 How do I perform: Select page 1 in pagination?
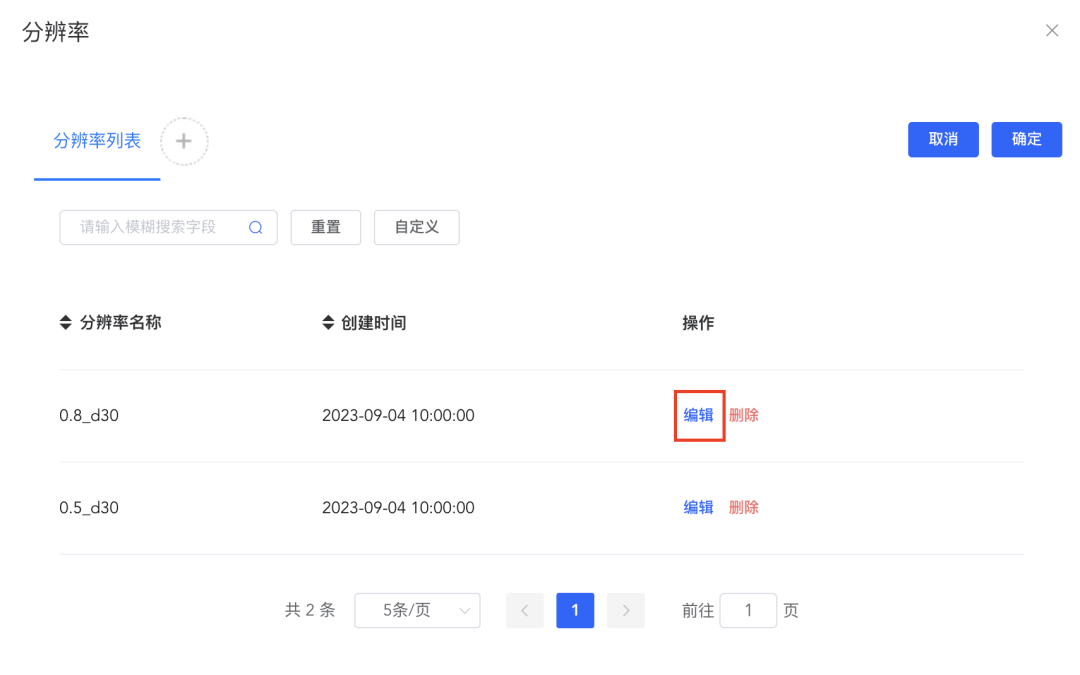[x=575, y=610]
